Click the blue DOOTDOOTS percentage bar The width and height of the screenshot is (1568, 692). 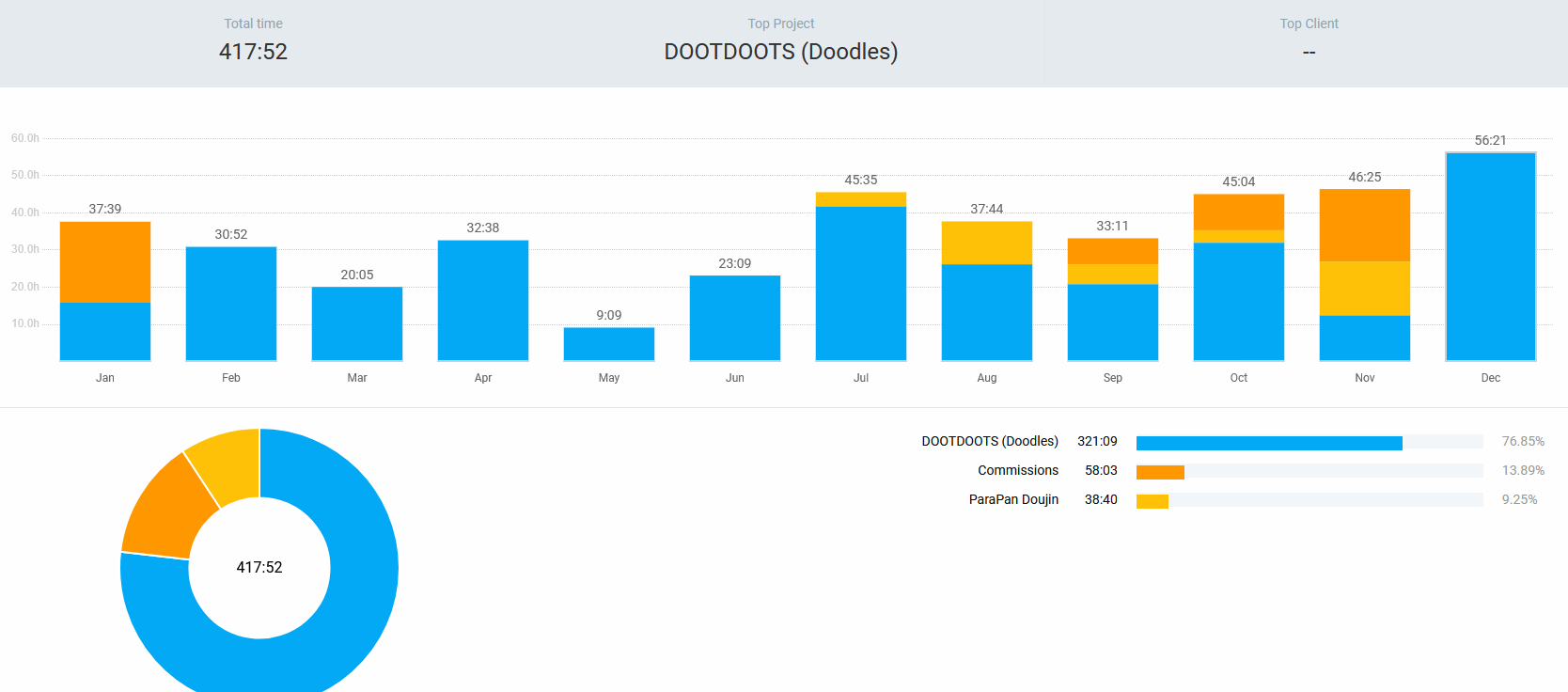point(1268,443)
